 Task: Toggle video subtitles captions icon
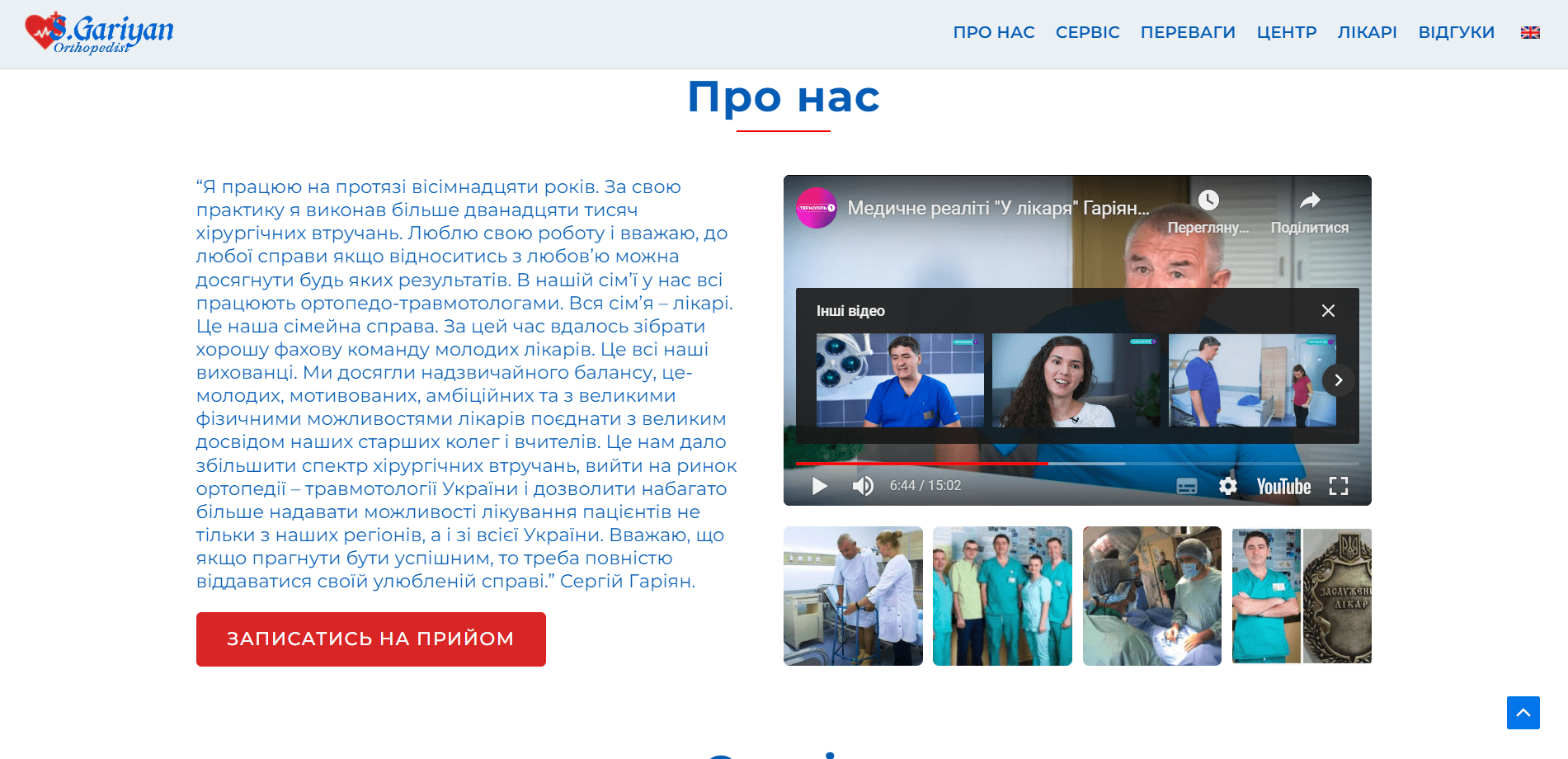coord(1186,486)
